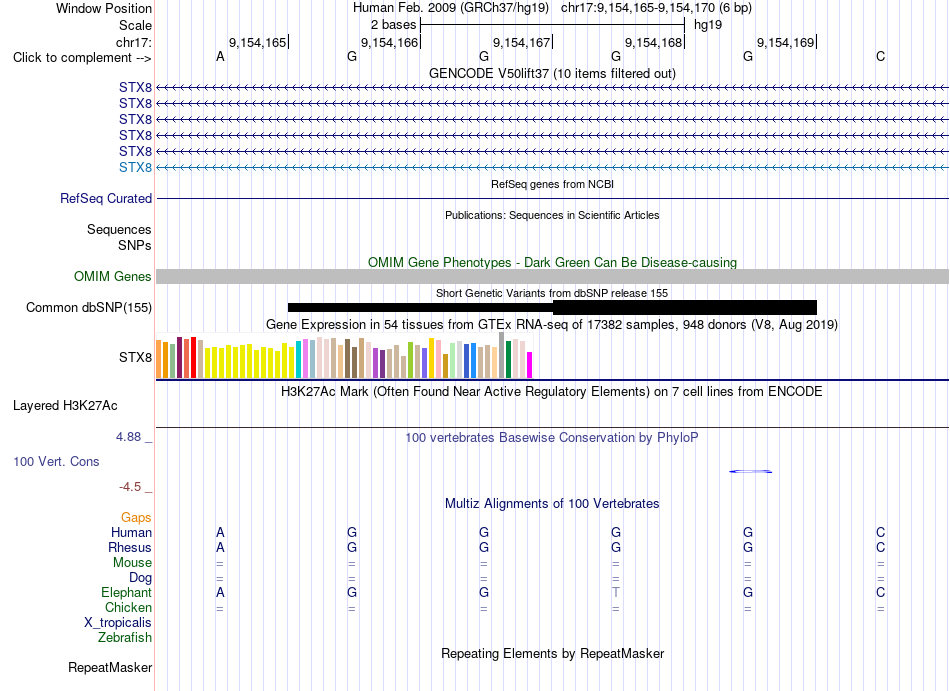
Task: Click the Mouse species label
Action: [132, 563]
